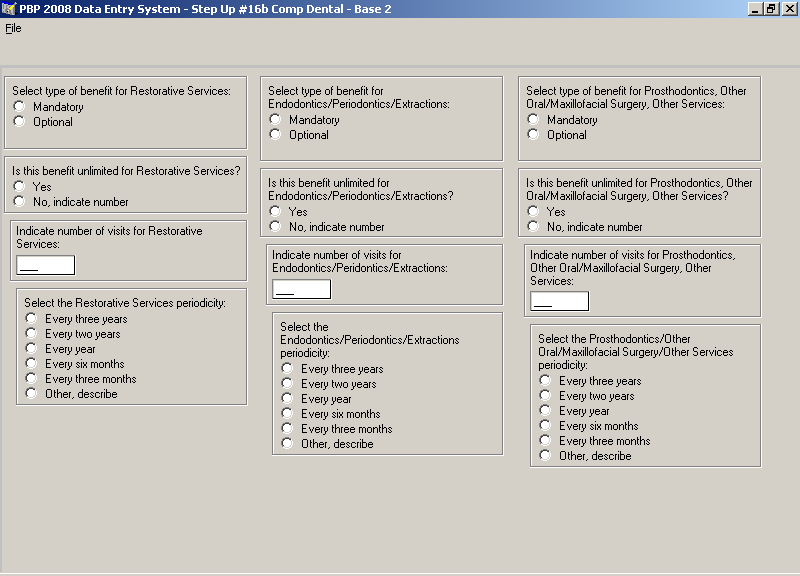The image size is (800, 576).
Task: Select Every six months for Prosthodontics periodicity
Action: click(x=546, y=425)
